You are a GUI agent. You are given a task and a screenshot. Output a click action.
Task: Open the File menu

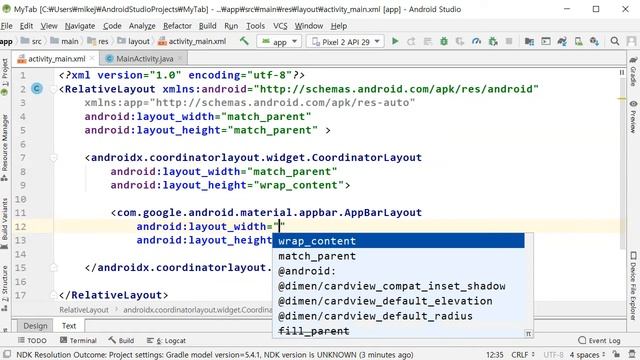(7, 26)
